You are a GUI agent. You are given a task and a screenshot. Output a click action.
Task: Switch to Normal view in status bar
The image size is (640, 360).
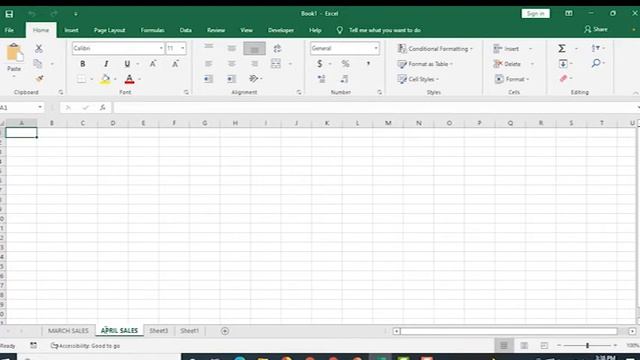[x=504, y=346]
